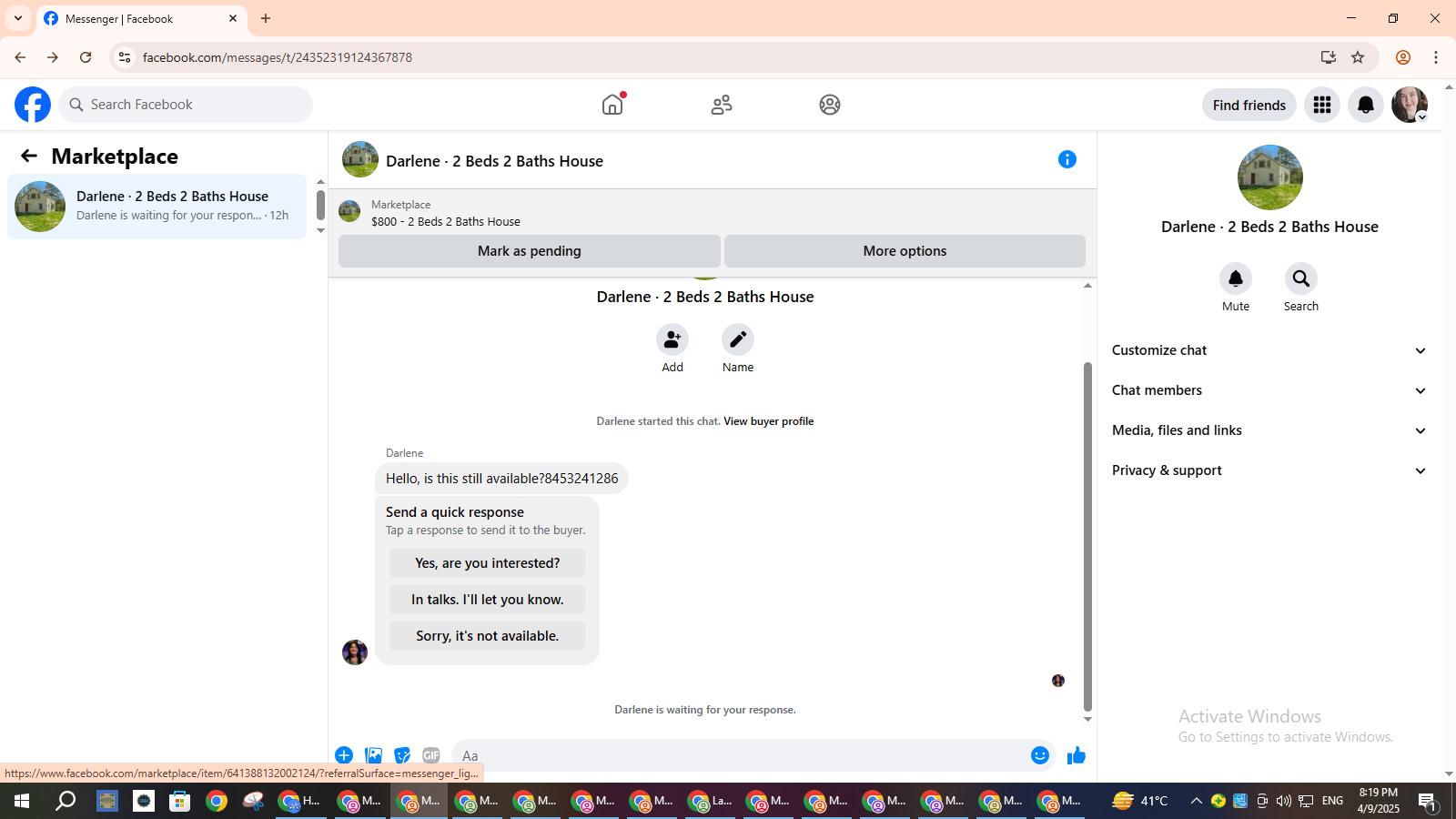Image resolution: width=1456 pixels, height=819 pixels.
Task: Click the Find friends button
Action: [1249, 105]
